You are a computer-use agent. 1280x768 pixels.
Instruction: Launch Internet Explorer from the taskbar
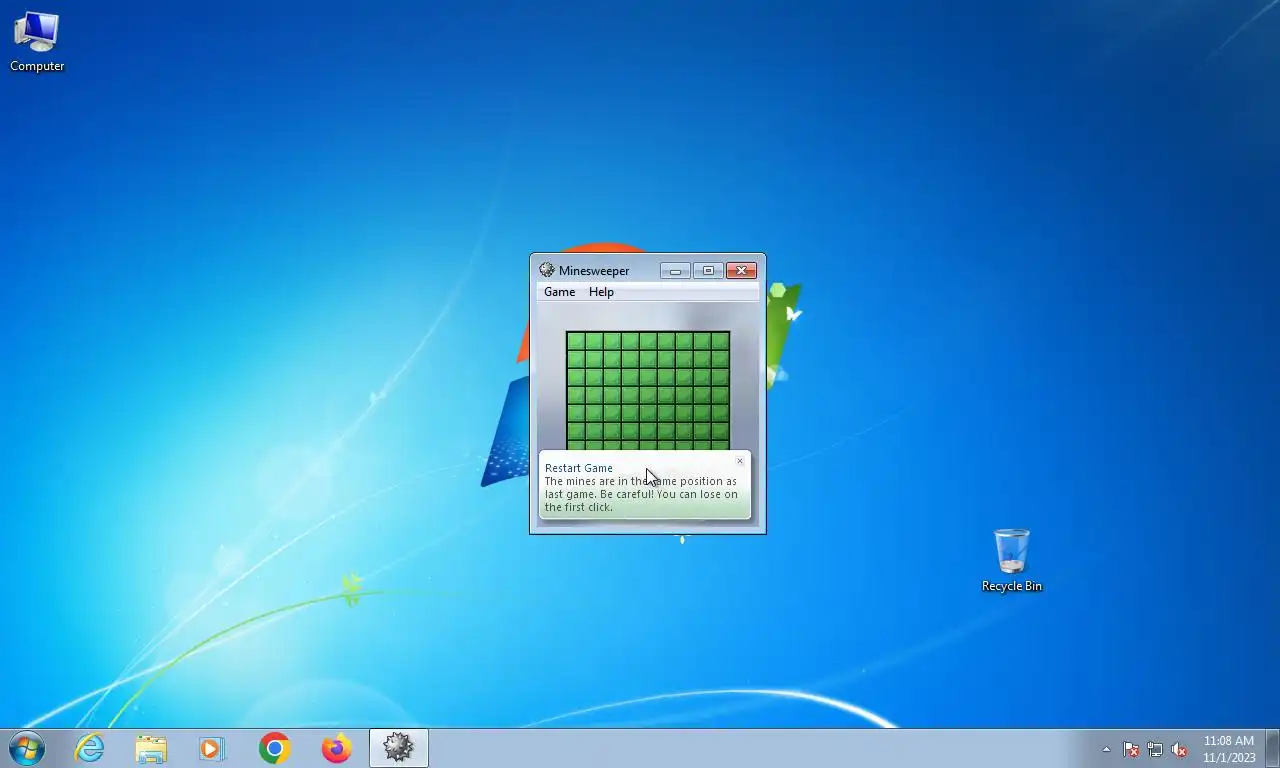point(90,748)
